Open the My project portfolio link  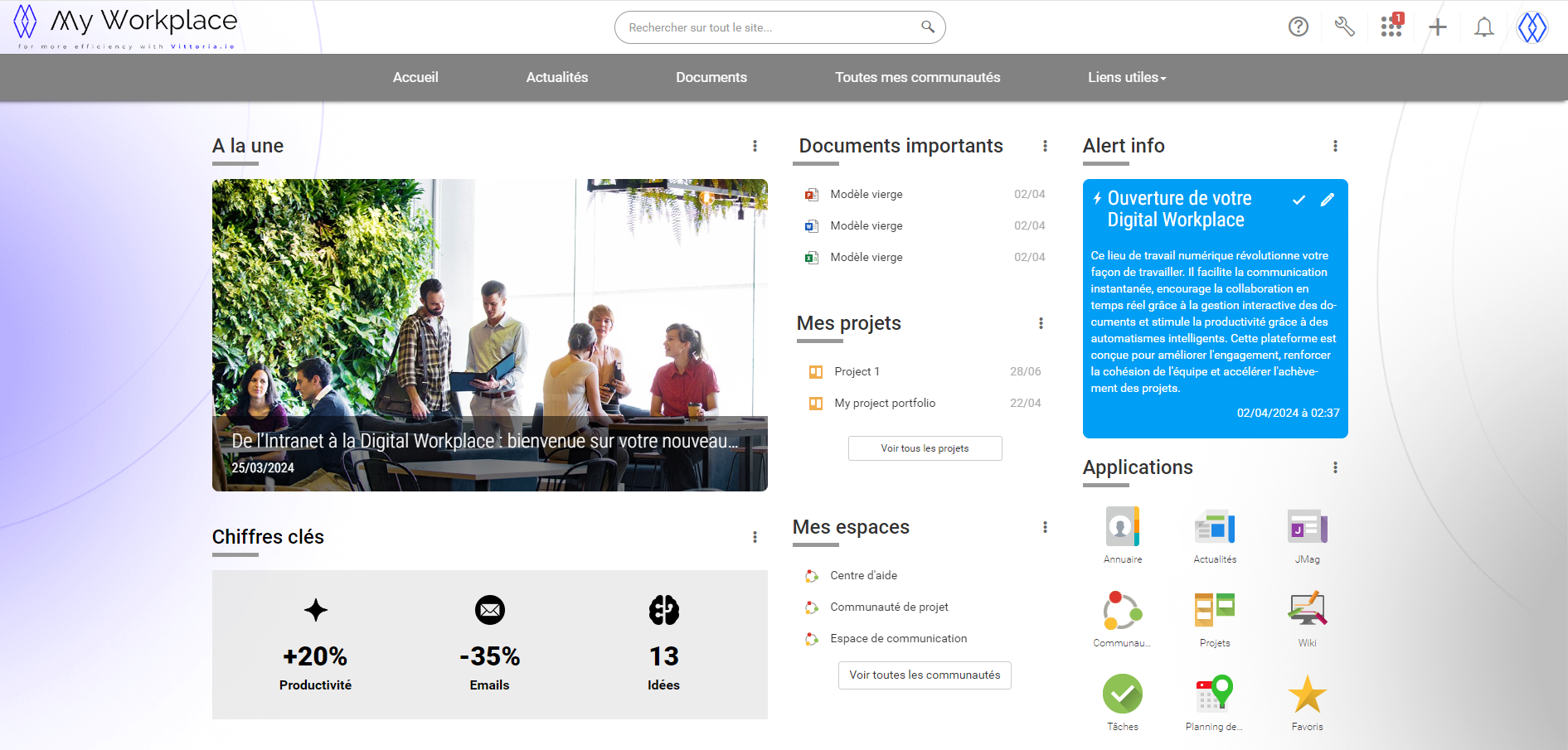pyautogui.click(x=885, y=403)
